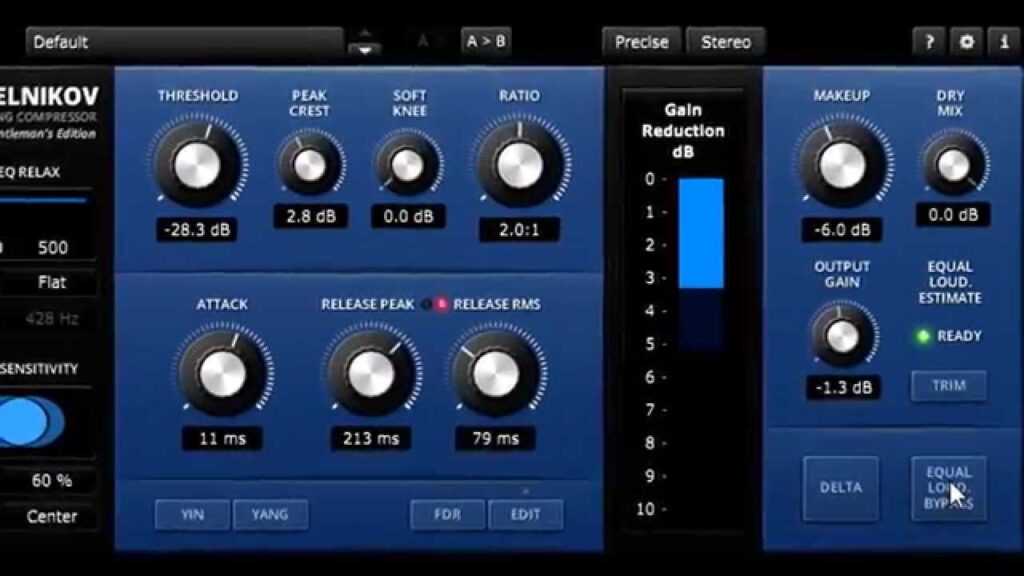This screenshot has height=576, width=1024.
Task: Open the Default preset dropdown
Action: coord(184,42)
